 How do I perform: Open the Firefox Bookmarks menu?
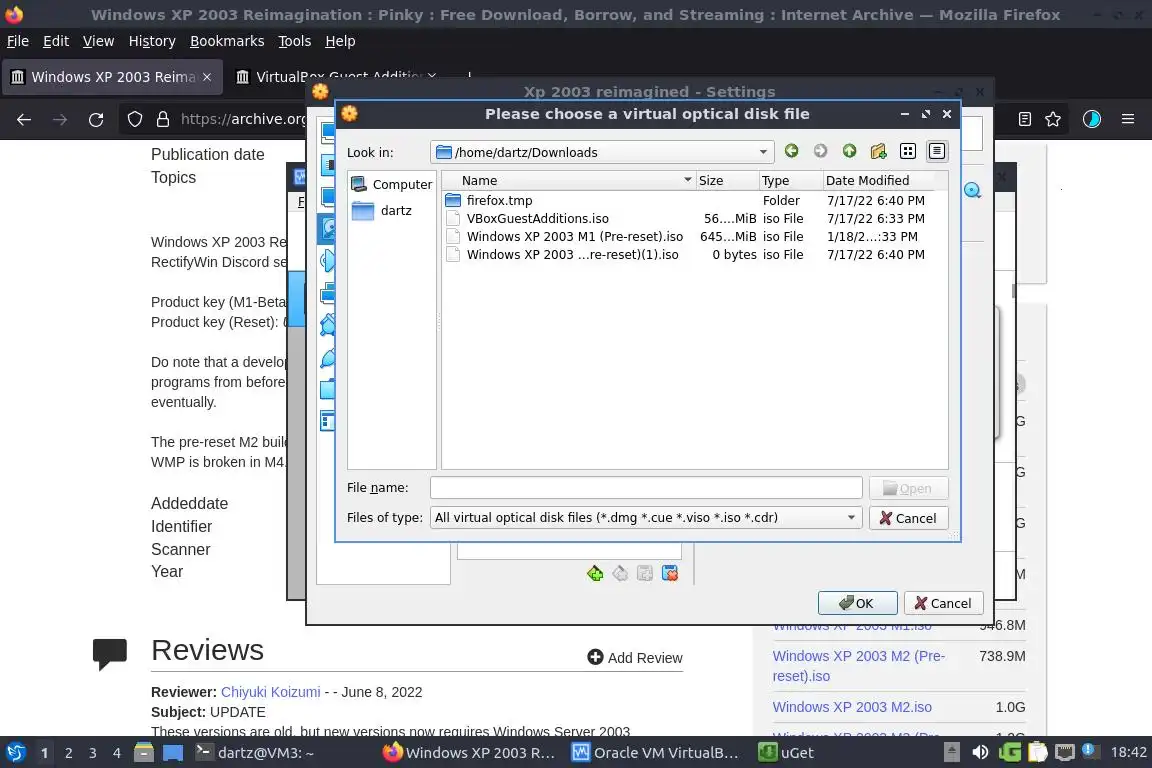tap(227, 41)
